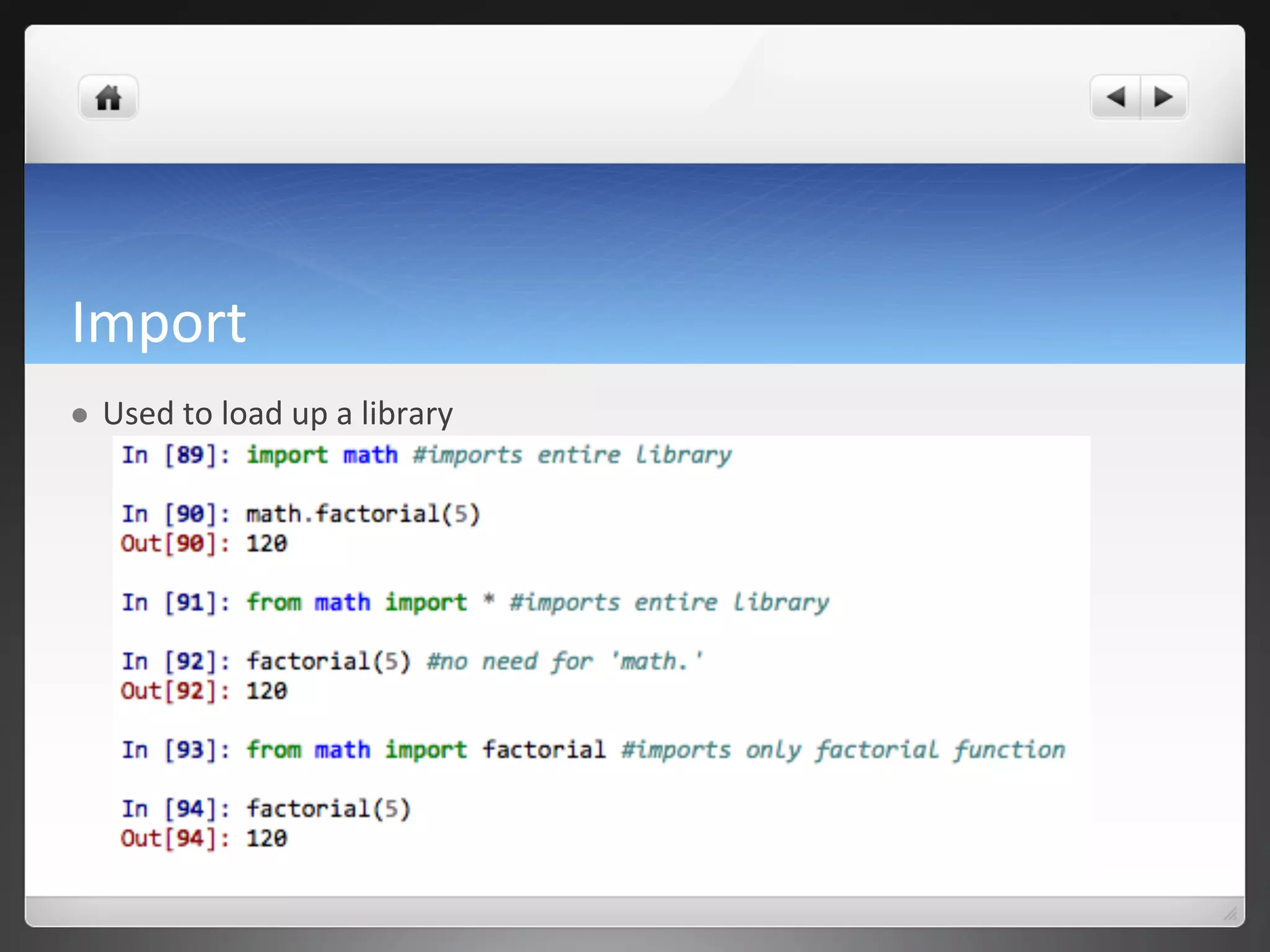The width and height of the screenshot is (1270, 952).
Task: Click the resize grip at slide corner
Action: tap(1230, 913)
